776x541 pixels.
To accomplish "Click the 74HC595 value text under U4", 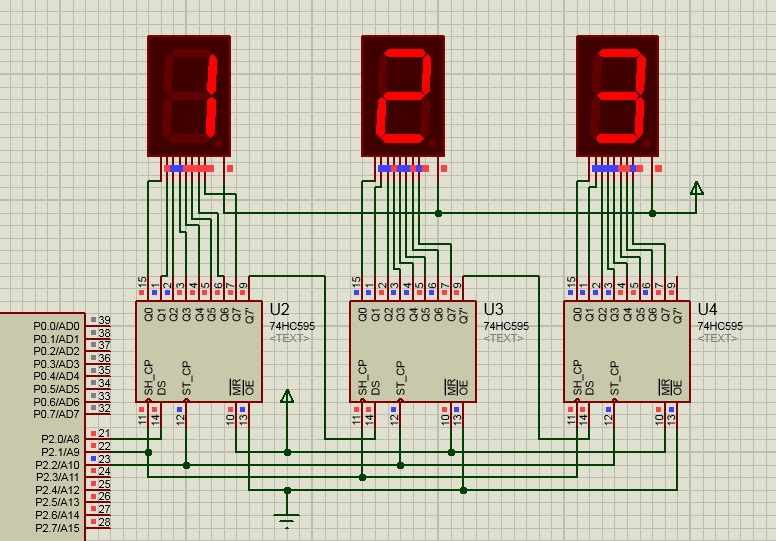I will 720,326.
